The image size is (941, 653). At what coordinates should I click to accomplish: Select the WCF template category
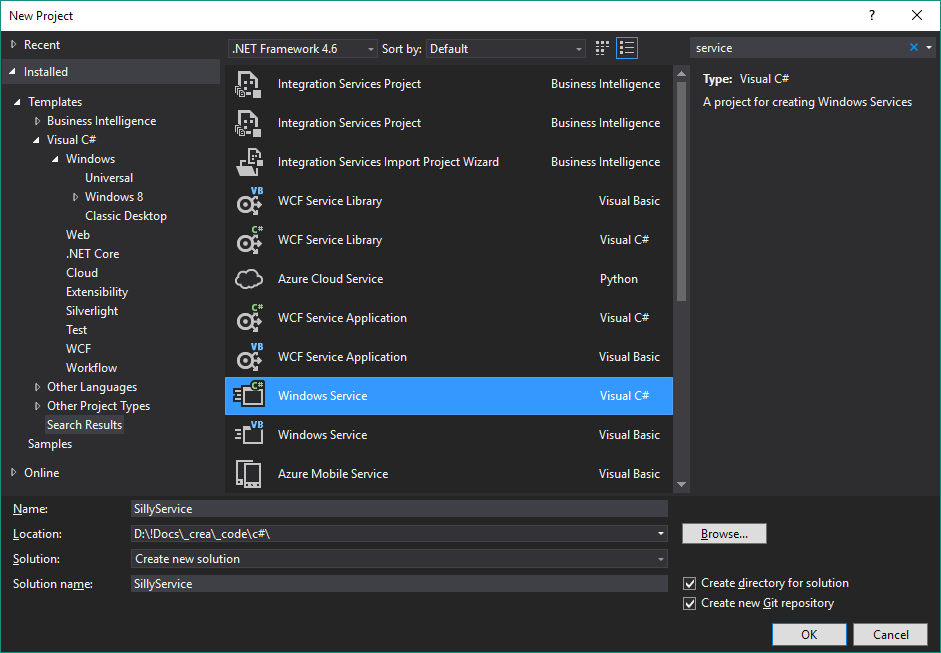pos(79,349)
